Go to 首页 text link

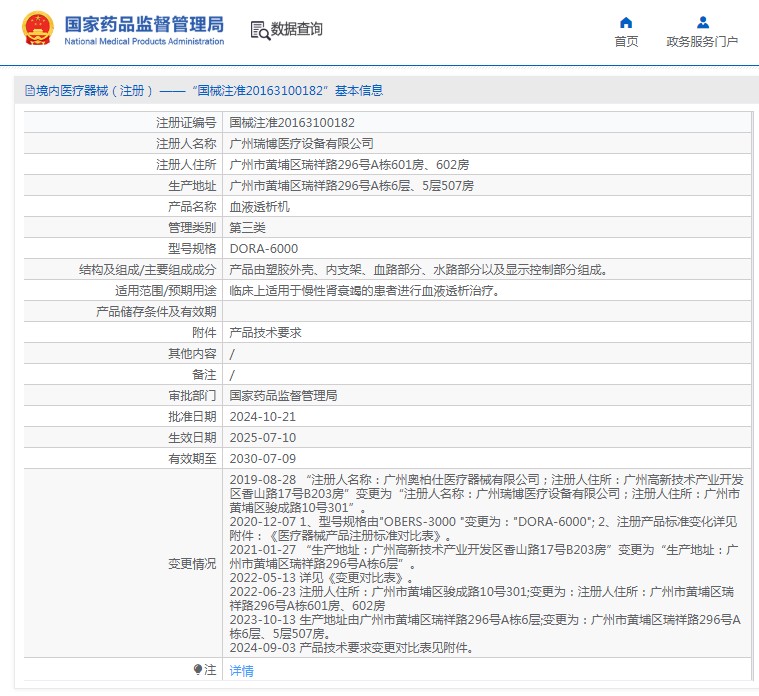pyautogui.click(x=626, y=42)
